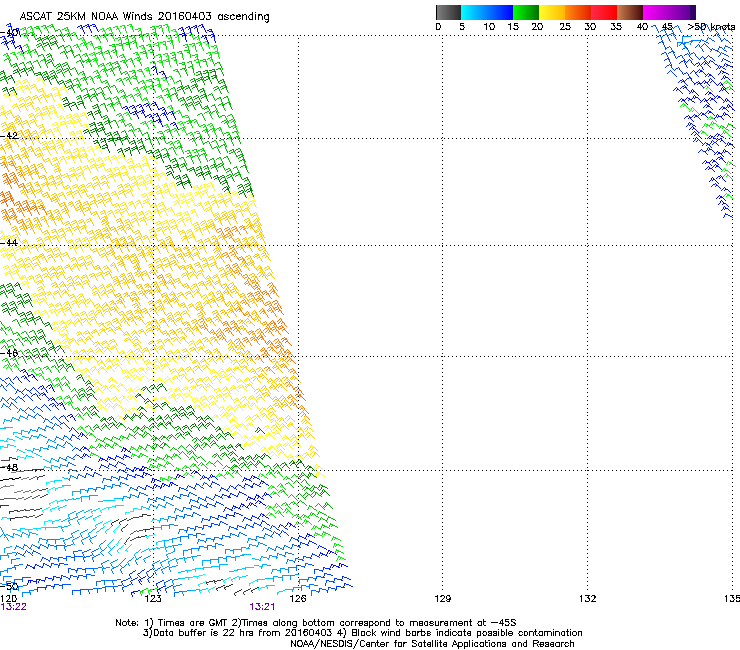Click the 'NOAA/NESDIS/Center for Satellite Applications' credit
Screen dimensions: 740x650
[399, 644]
